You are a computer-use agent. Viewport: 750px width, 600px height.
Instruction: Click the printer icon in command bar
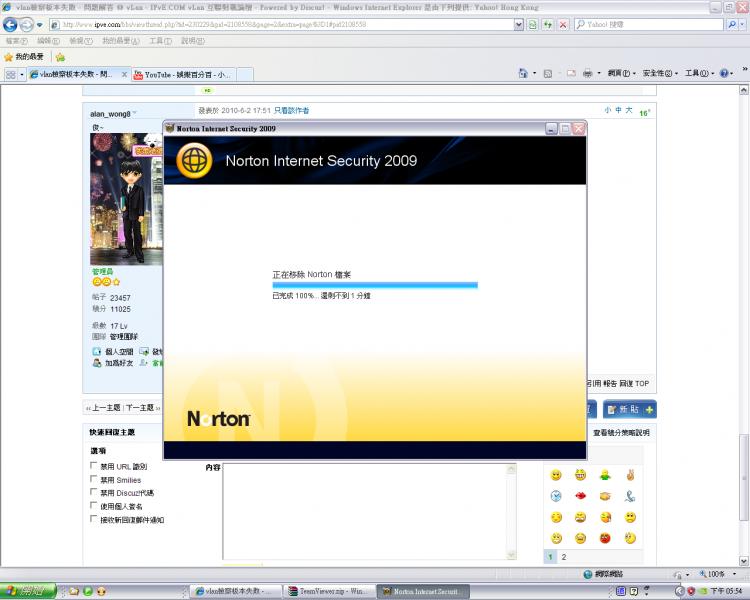(588, 74)
